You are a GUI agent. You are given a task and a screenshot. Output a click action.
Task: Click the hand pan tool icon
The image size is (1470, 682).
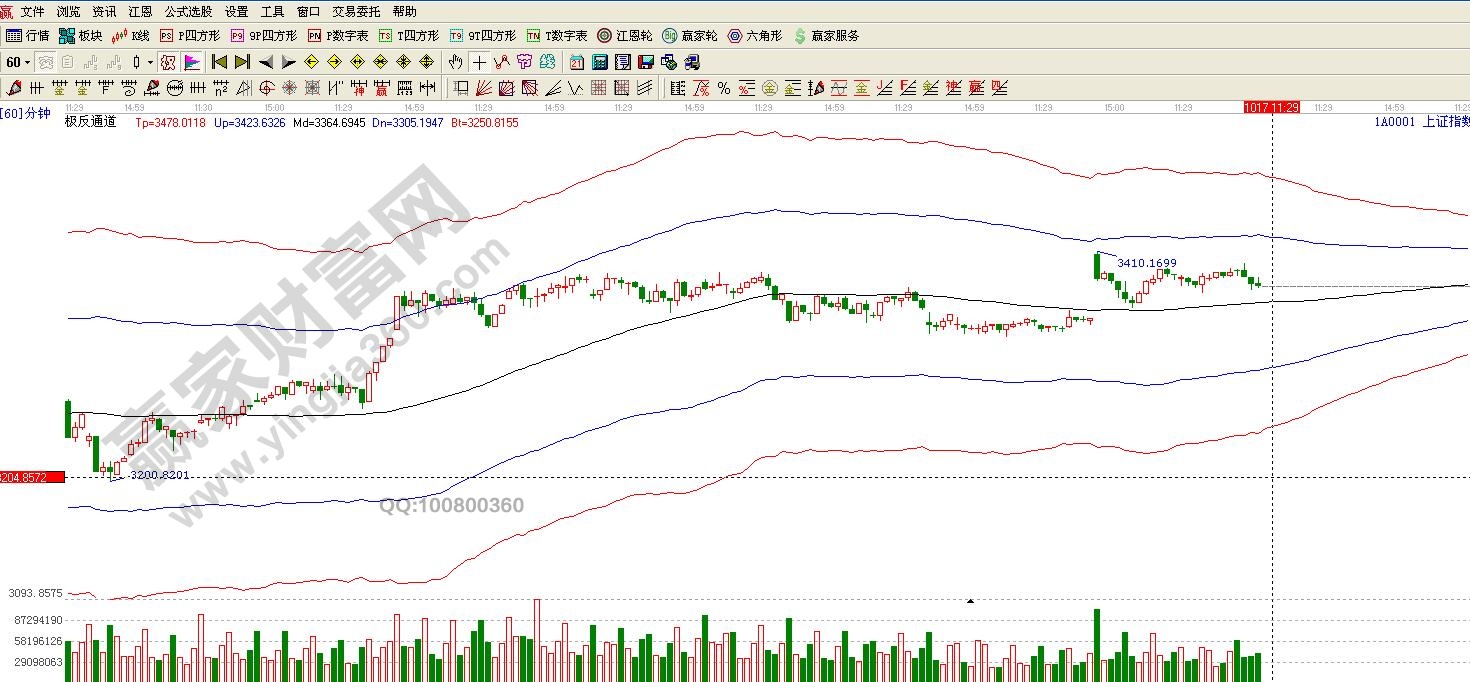457,62
